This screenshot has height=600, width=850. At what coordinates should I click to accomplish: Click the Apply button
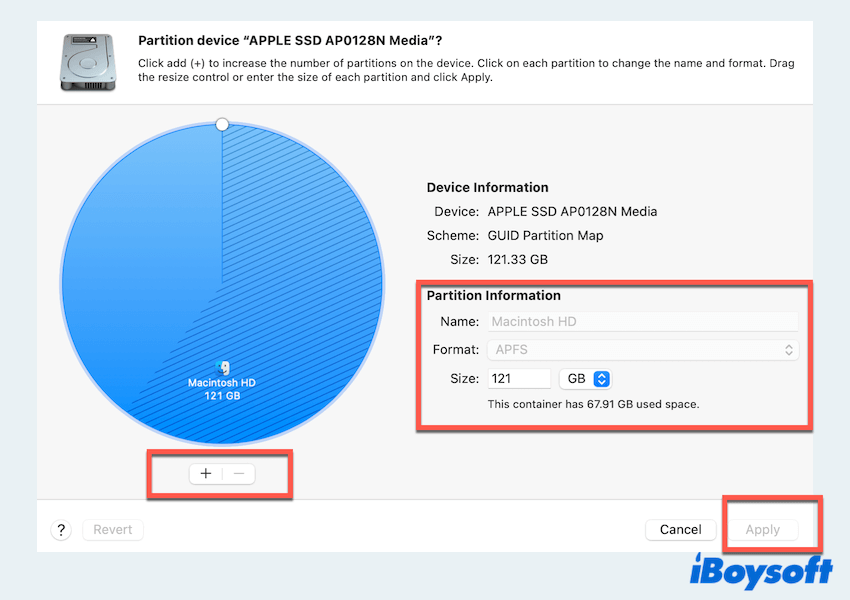coord(762,530)
